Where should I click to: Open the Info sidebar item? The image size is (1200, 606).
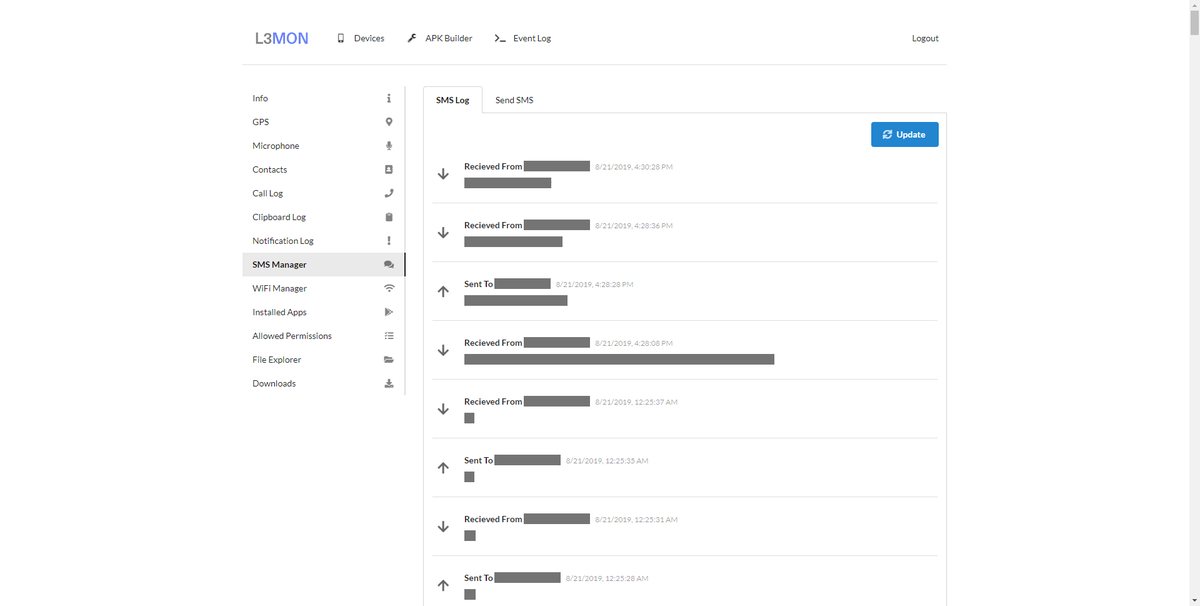tap(323, 98)
